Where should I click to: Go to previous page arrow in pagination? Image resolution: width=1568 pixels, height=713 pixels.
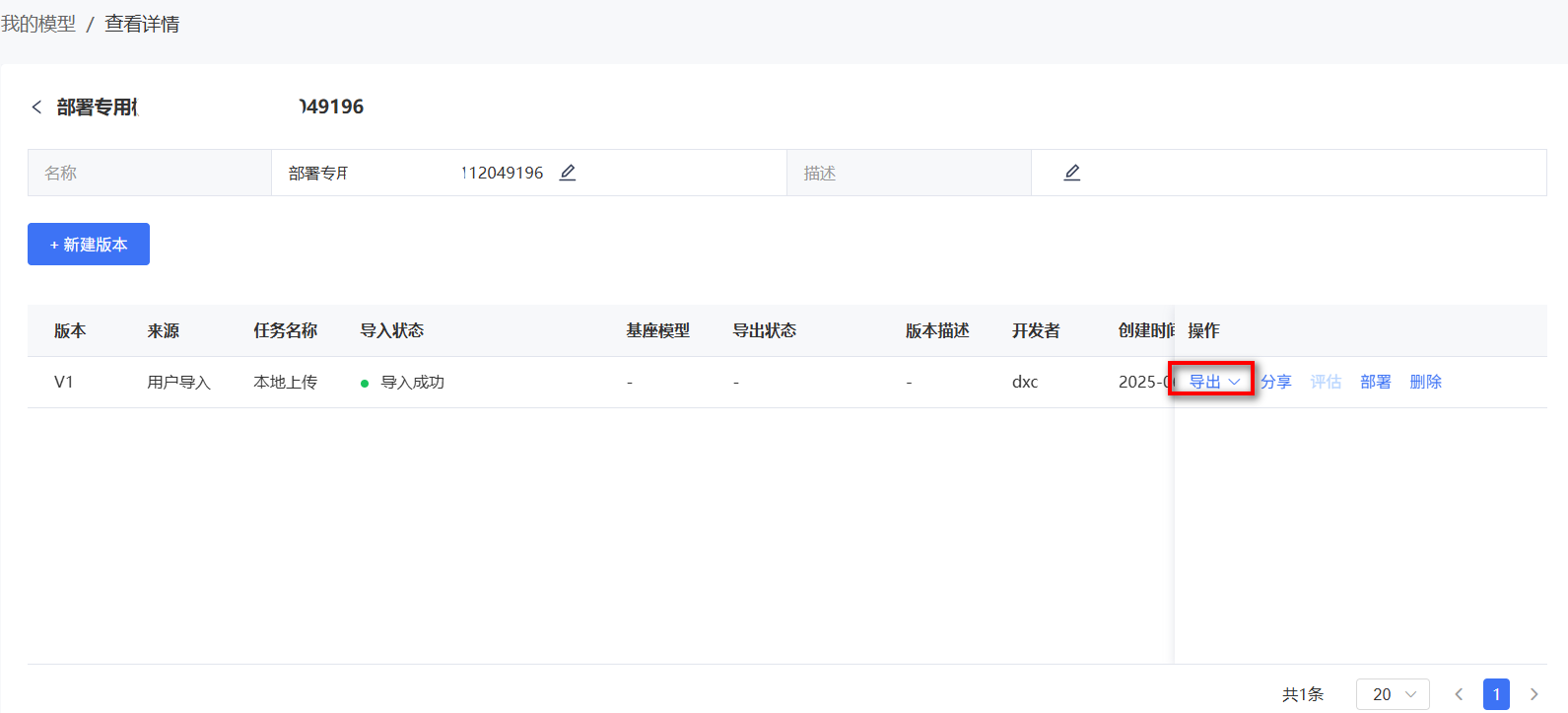[1459, 694]
